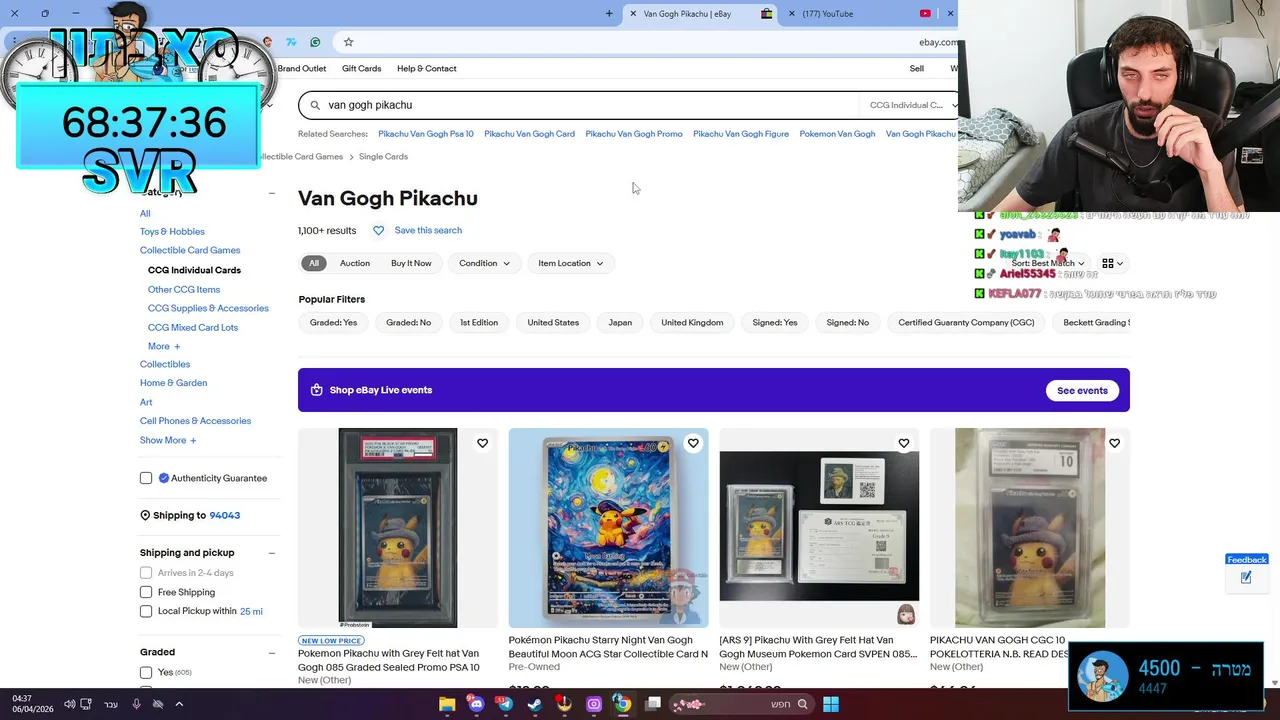Viewport: 1280px width, 720px height.
Task: Open File Explorer from the taskbar
Action: (x=447, y=704)
